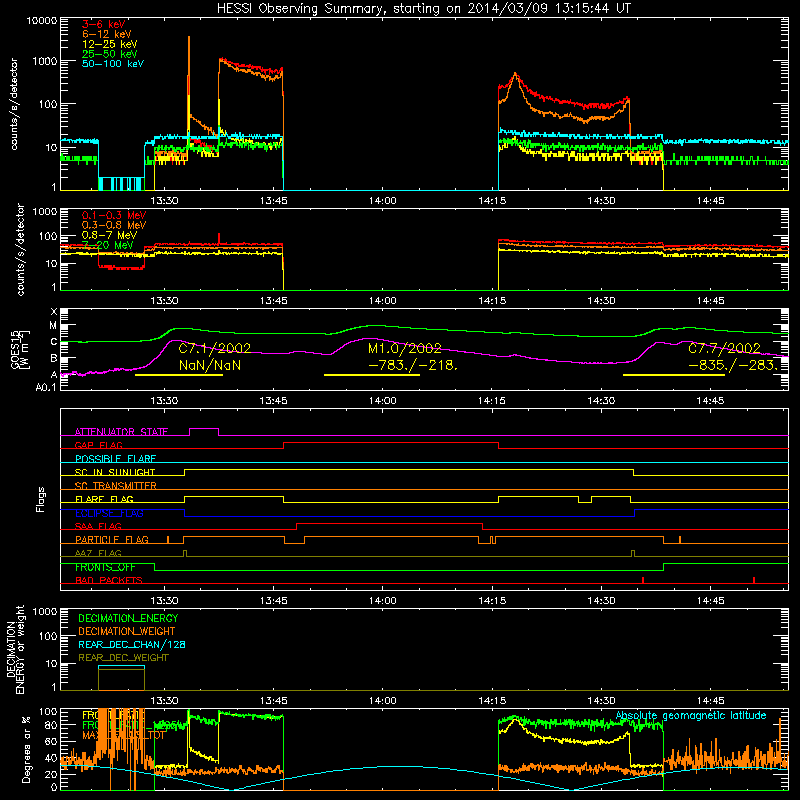This screenshot has width=800, height=800.
Task: Click the 0.8-7 MeV legend label
Action: [110, 235]
